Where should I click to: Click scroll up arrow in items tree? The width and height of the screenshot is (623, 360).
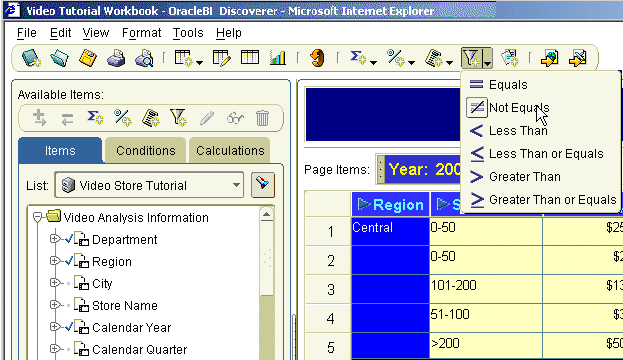click(x=267, y=215)
